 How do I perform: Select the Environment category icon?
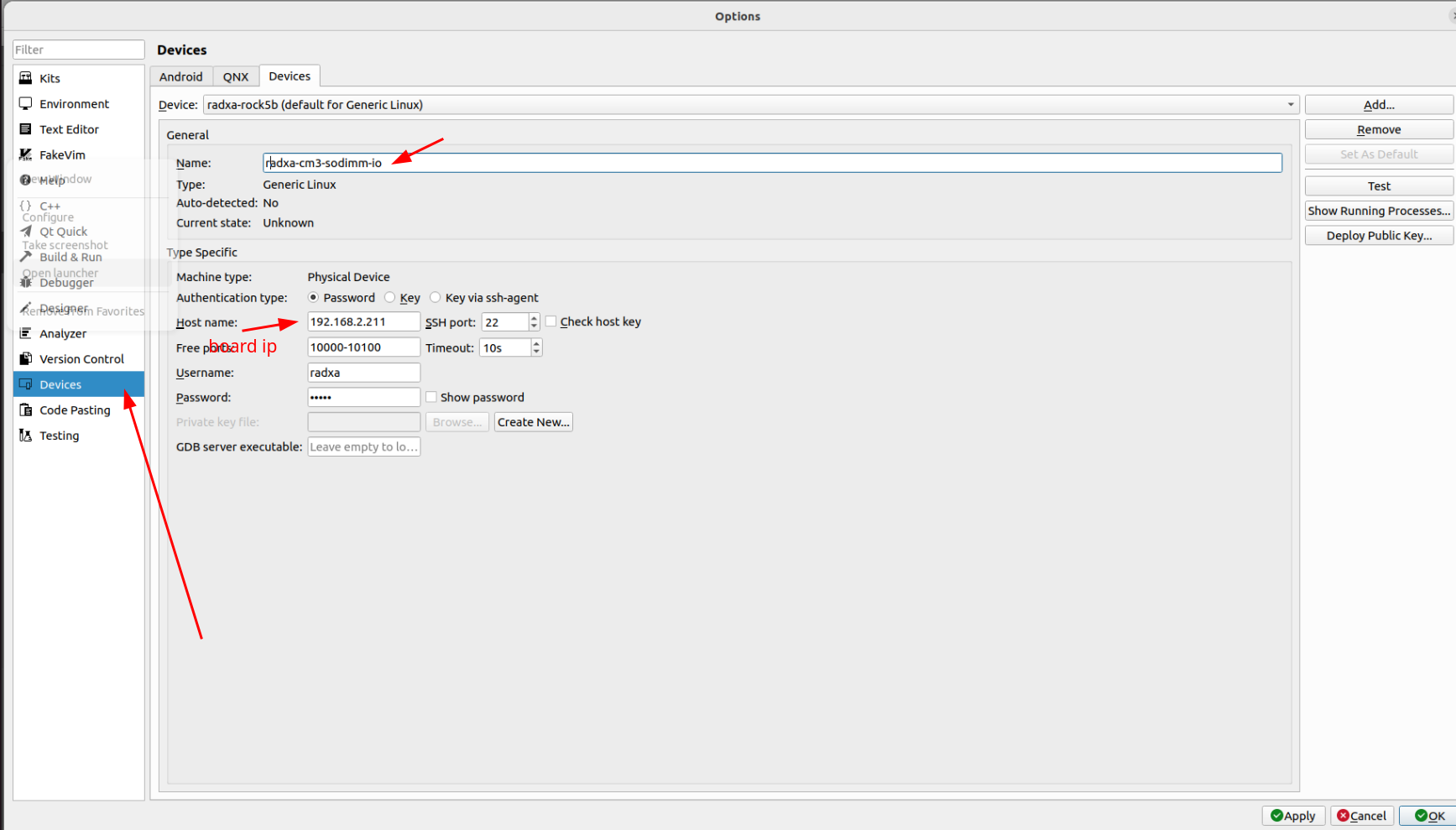pyautogui.click(x=26, y=104)
